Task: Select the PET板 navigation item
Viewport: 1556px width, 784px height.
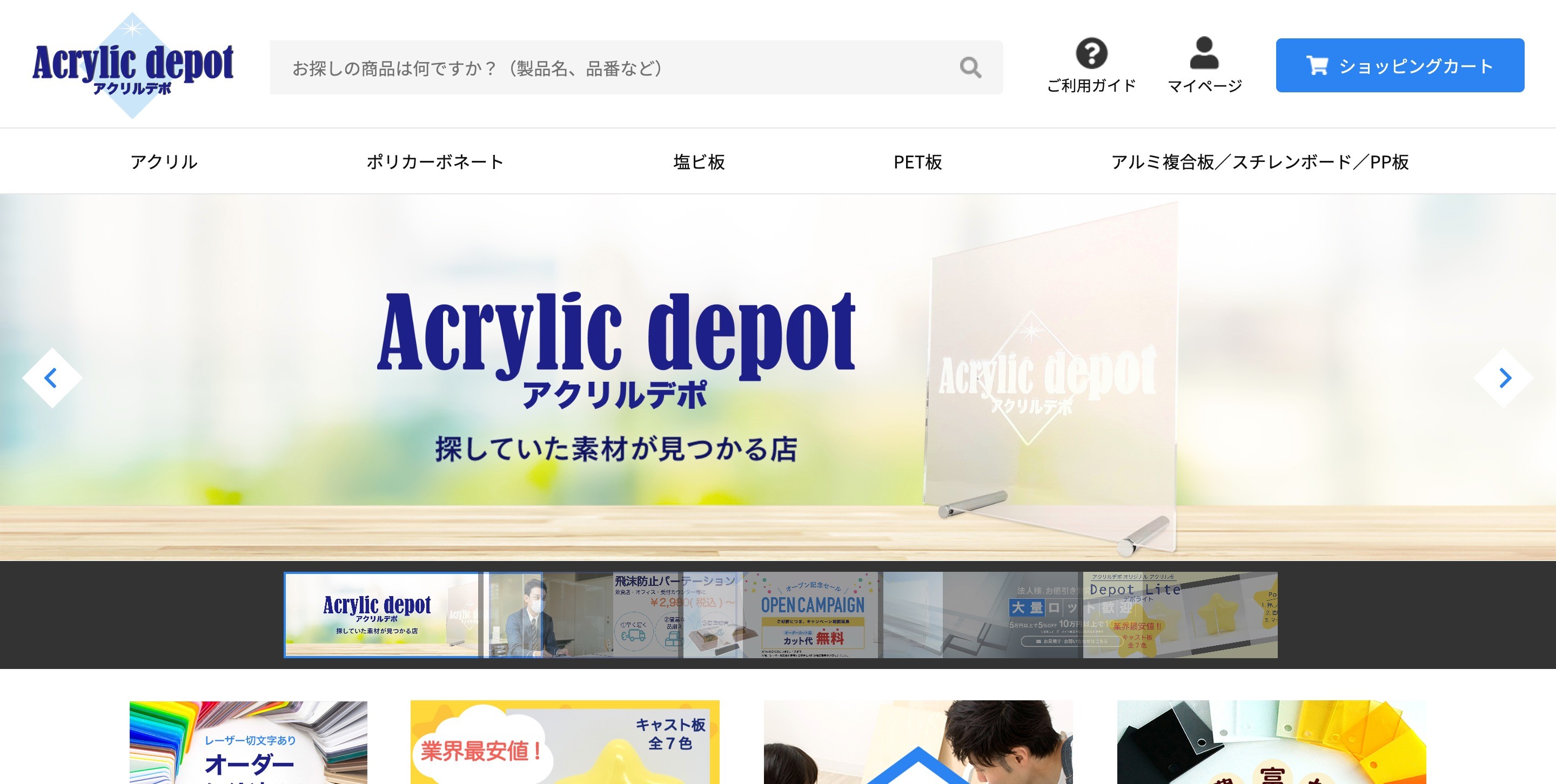Action: (917, 161)
